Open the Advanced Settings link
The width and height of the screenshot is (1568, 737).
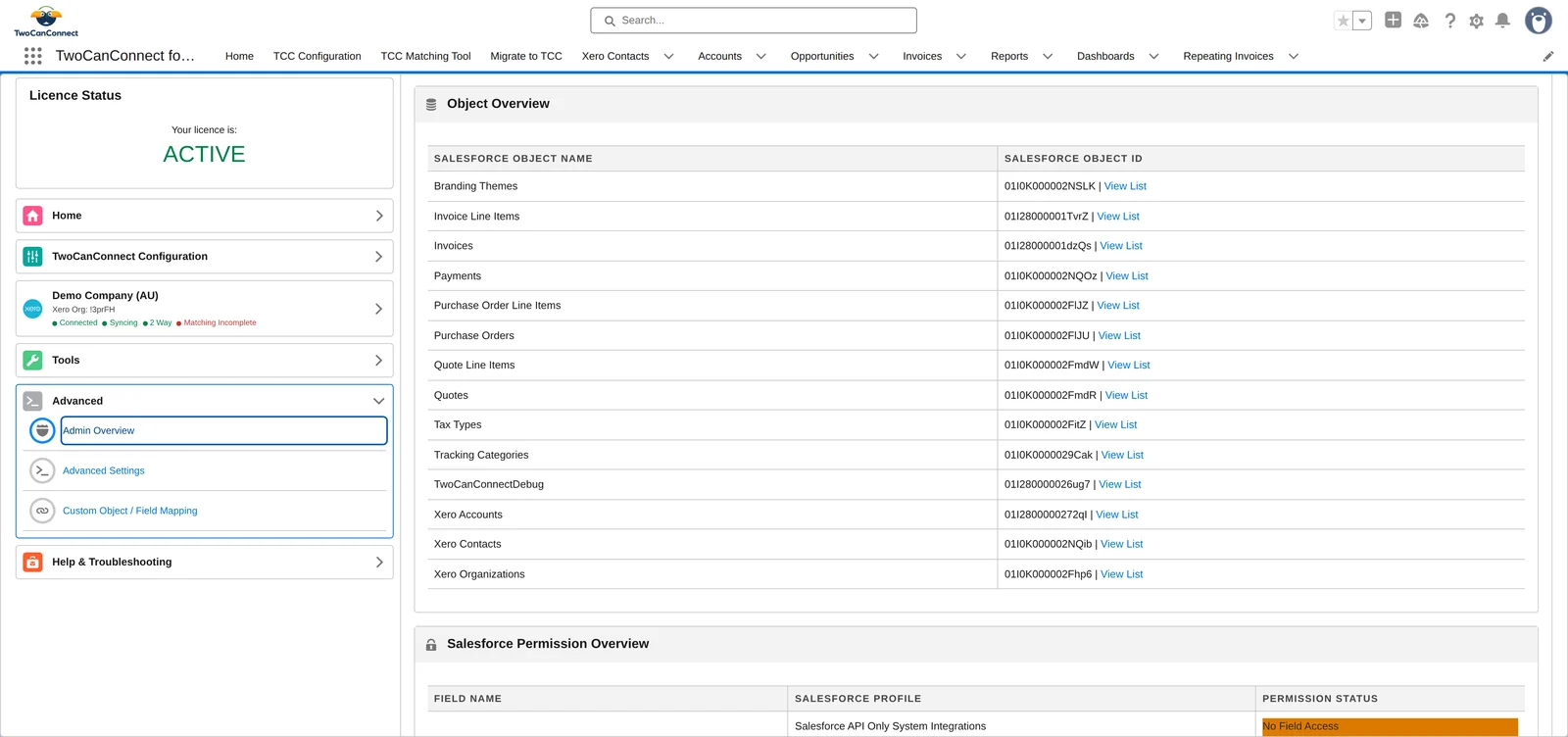pos(104,471)
